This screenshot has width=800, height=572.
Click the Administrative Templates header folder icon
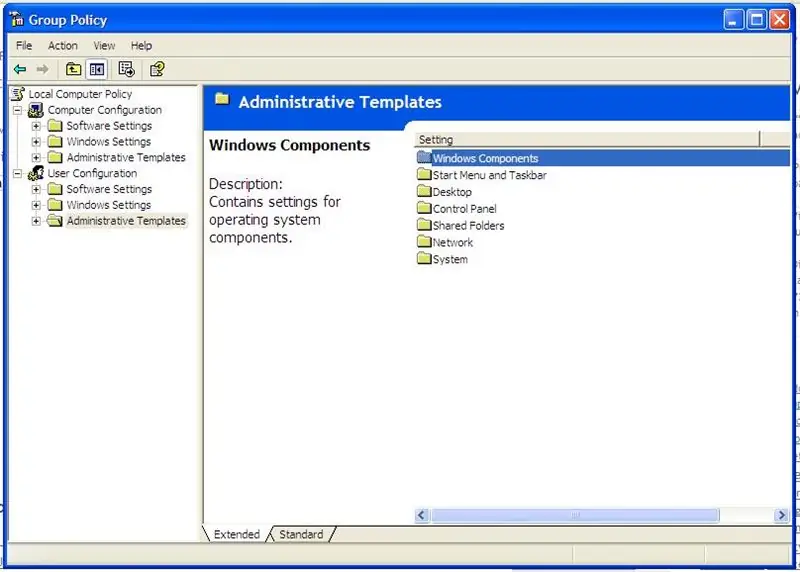[x=222, y=99]
